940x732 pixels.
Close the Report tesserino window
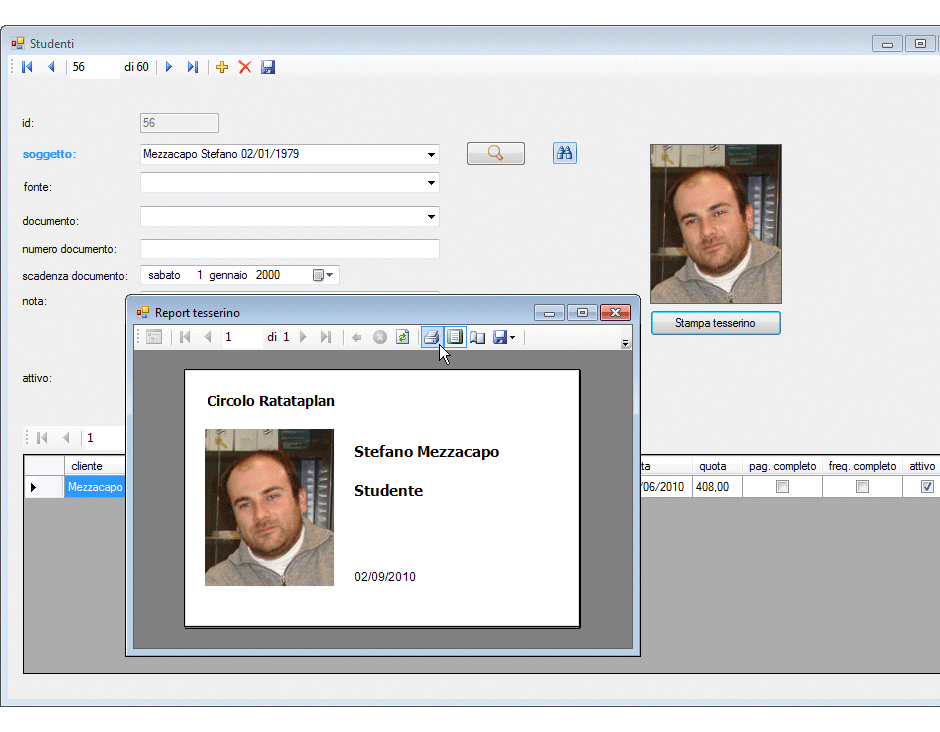coord(615,313)
